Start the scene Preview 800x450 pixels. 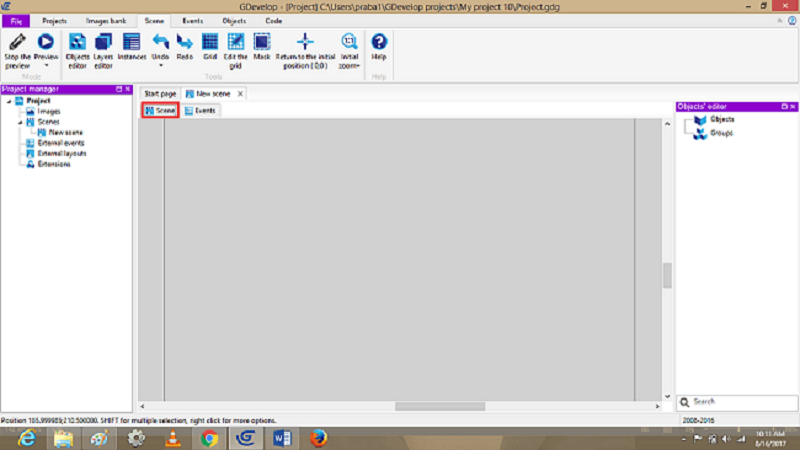click(x=45, y=42)
